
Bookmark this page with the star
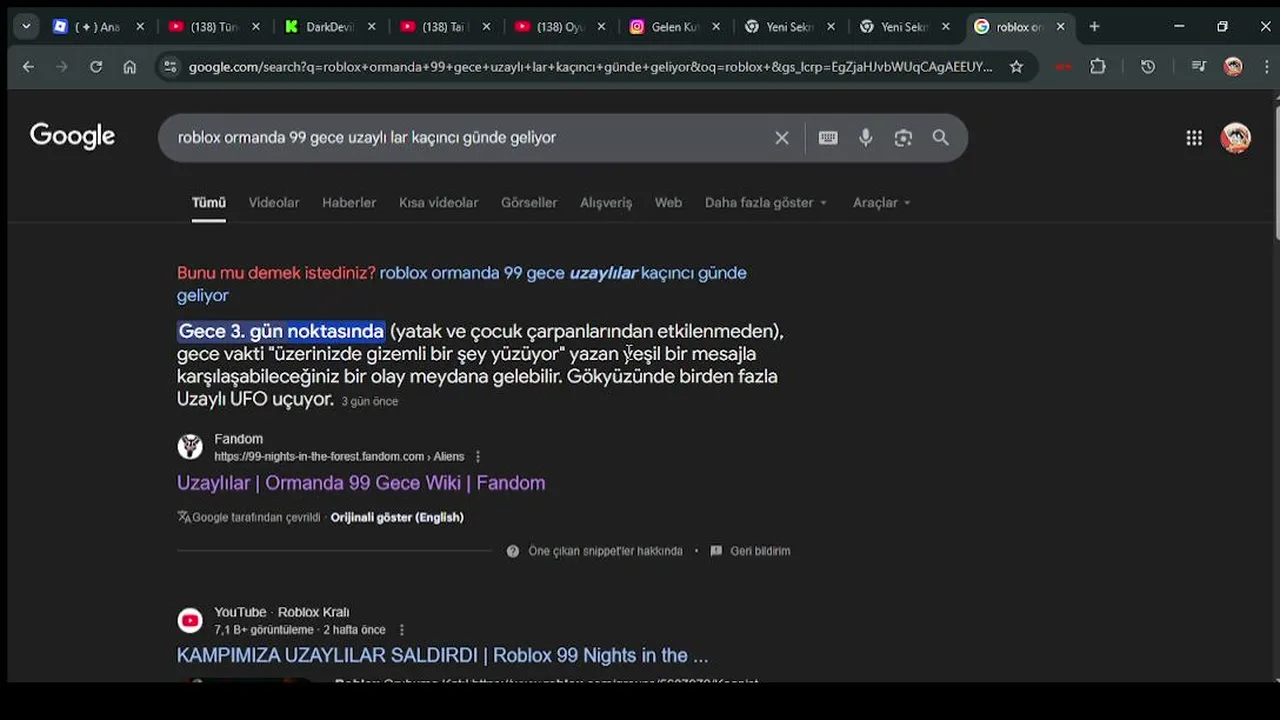[x=1016, y=67]
